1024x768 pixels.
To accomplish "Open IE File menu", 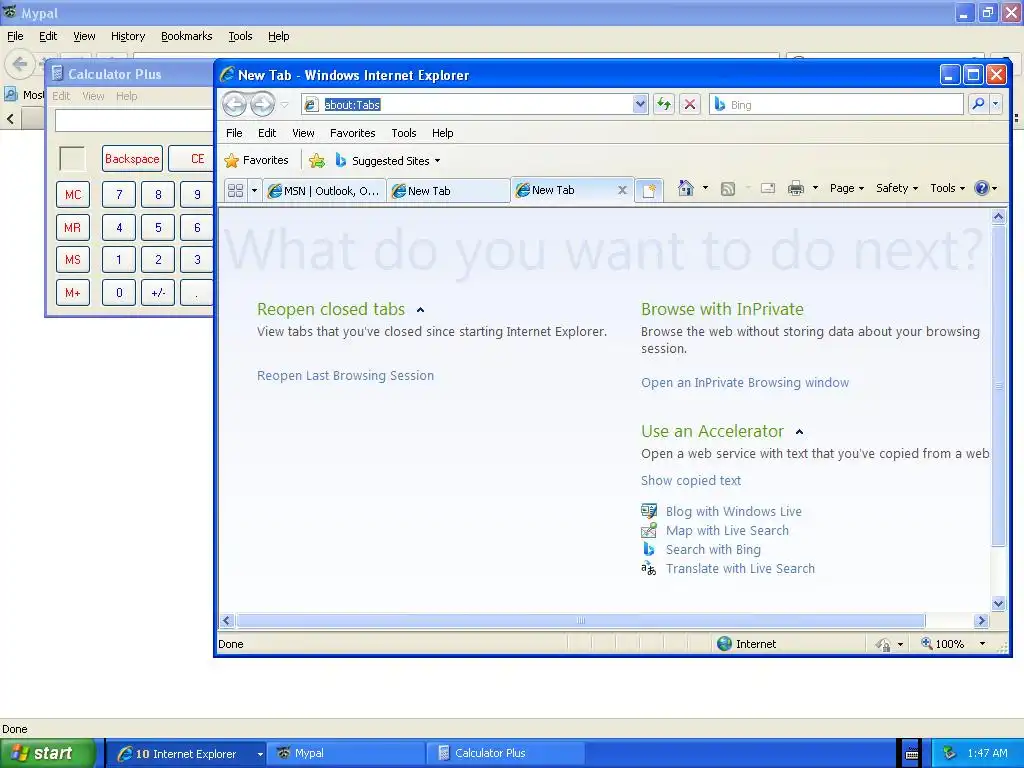I will point(234,133).
